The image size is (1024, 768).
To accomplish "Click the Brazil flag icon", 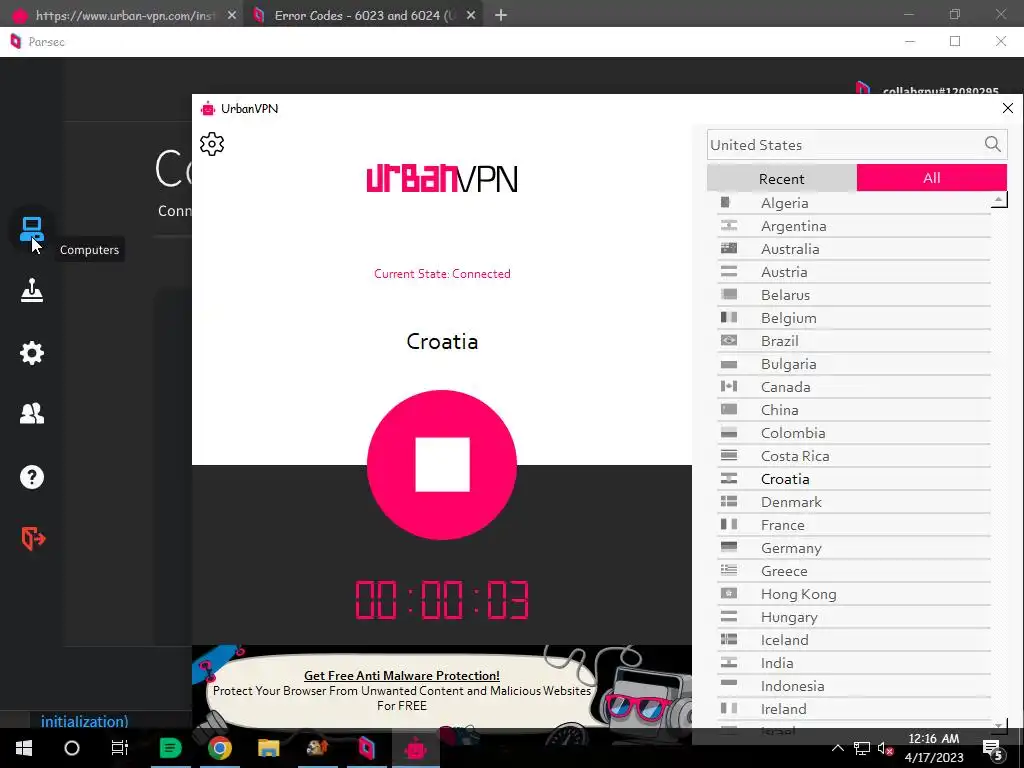I will tap(729, 340).
